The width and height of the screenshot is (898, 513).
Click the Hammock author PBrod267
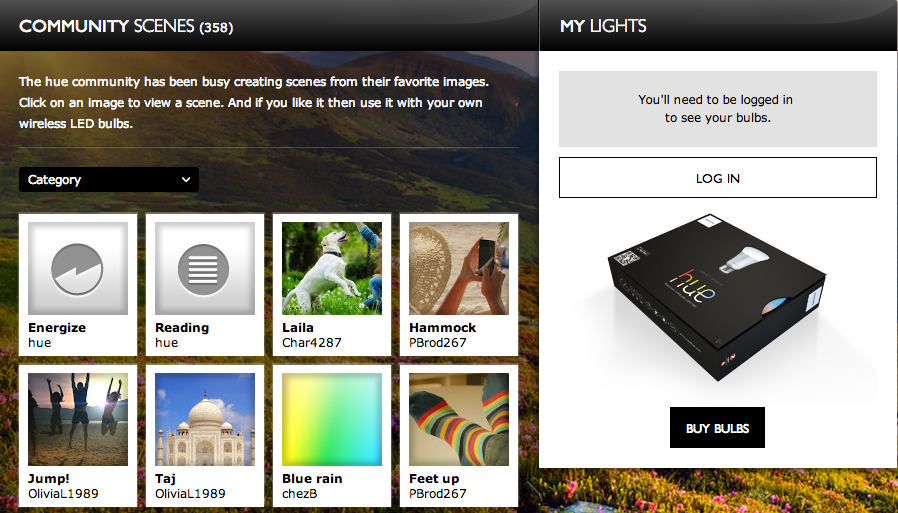coord(438,342)
